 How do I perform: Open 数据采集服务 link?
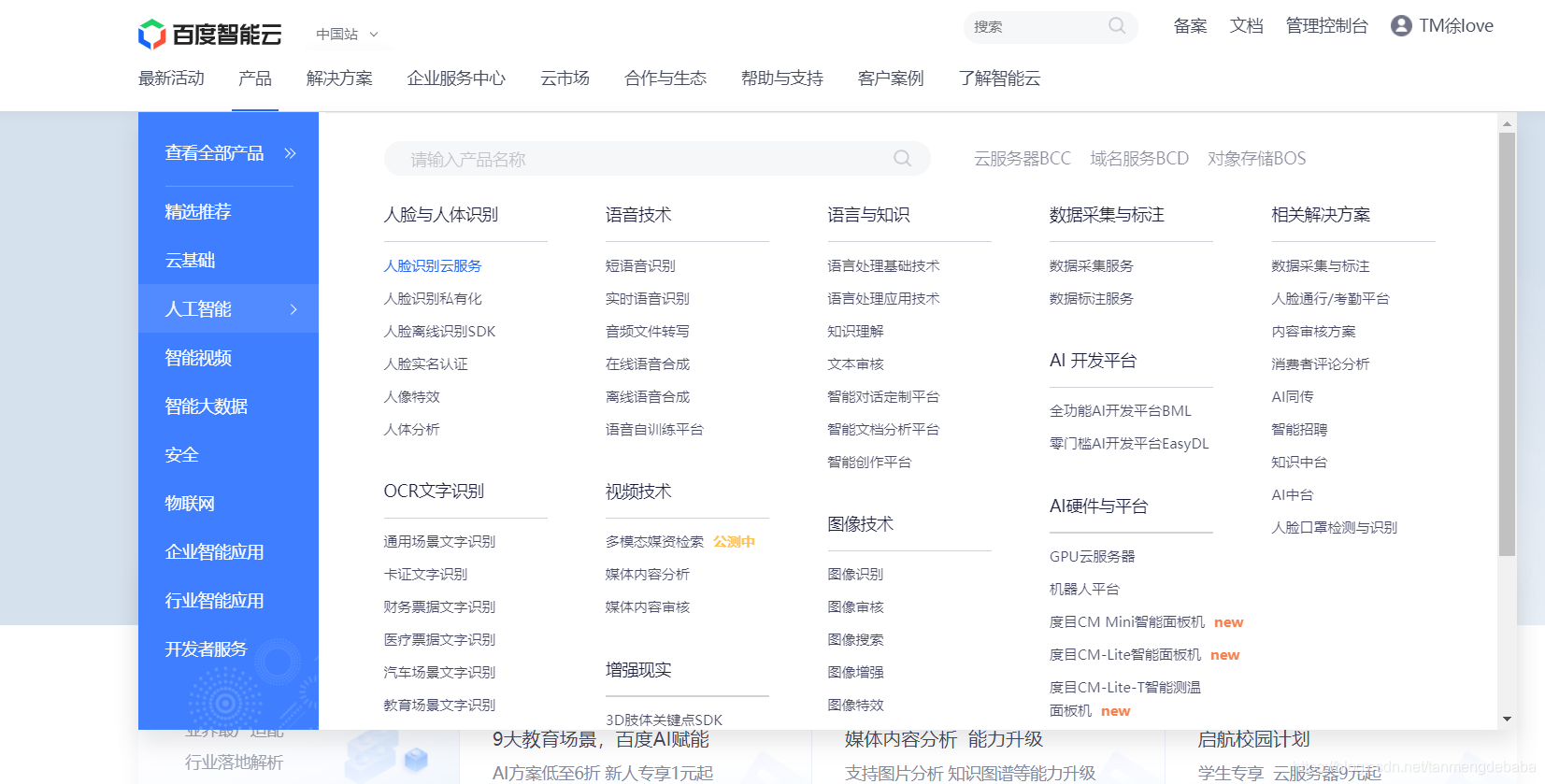click(1092, 266)
